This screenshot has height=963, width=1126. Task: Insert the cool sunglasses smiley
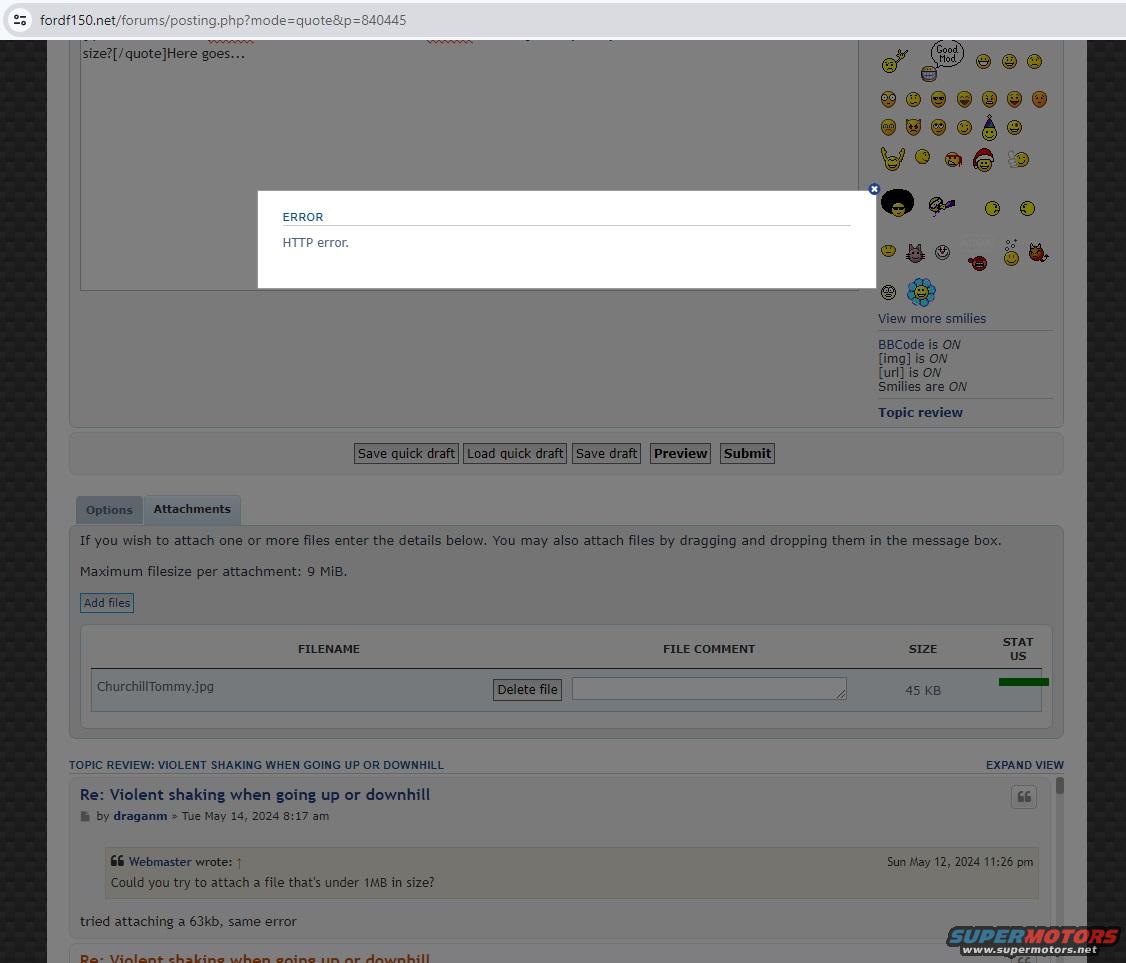pyautogui.click(x=939, y=99)
